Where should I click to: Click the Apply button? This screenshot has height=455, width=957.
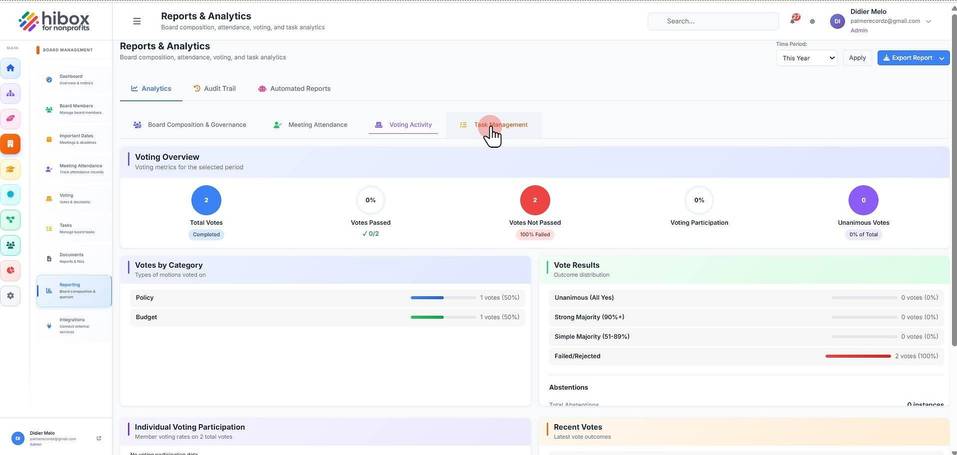pyautogui.click(x=857, y=58)
